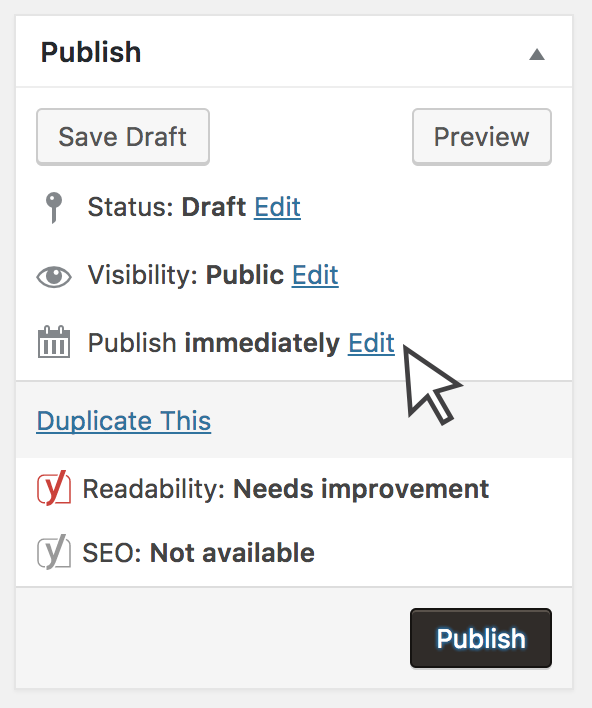
Task: Click the bold Needs improvement score
Action: coord(361,489)
